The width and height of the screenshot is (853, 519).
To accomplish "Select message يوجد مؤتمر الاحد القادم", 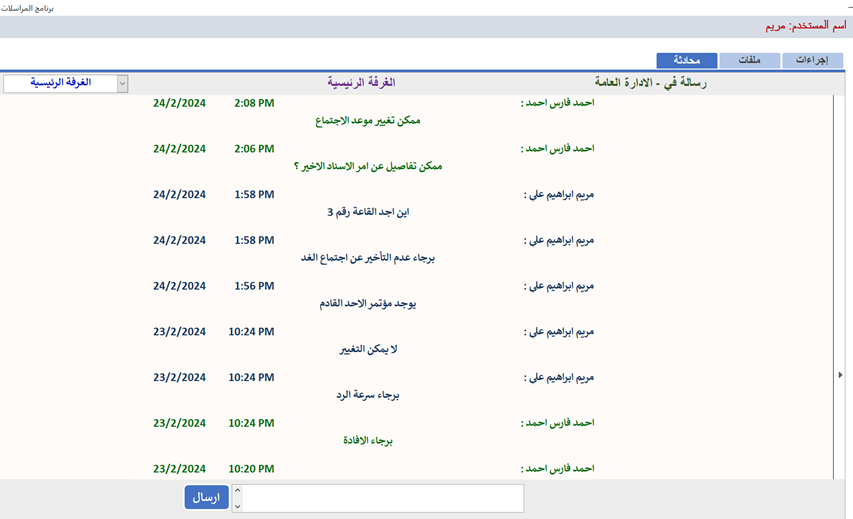I will pos(368,304).
